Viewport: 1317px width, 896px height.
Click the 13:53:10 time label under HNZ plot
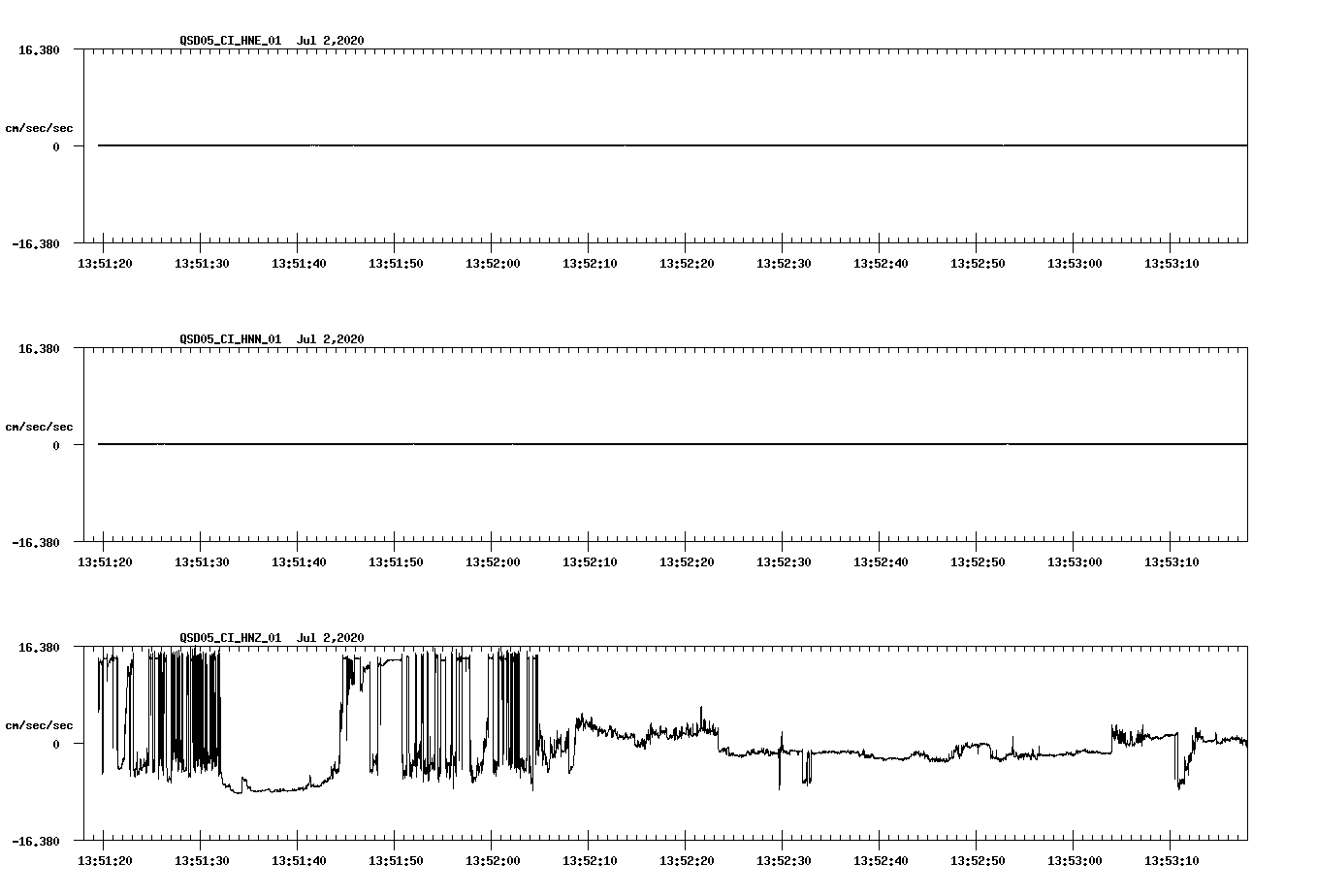coord(1172,861)
